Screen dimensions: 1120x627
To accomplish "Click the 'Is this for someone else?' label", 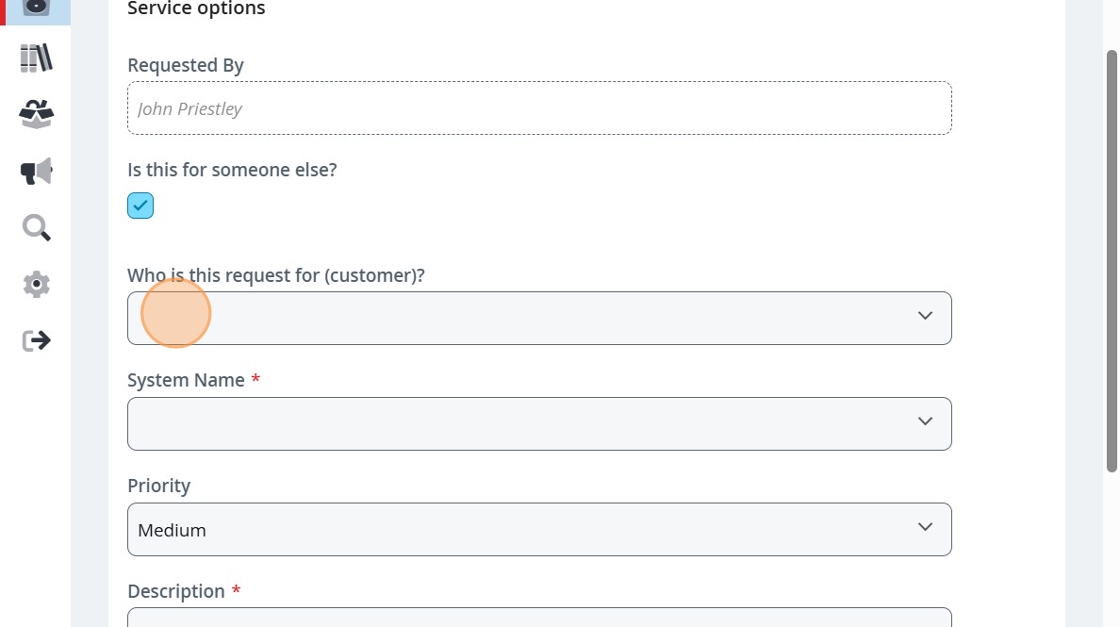I will pos(232,170).
